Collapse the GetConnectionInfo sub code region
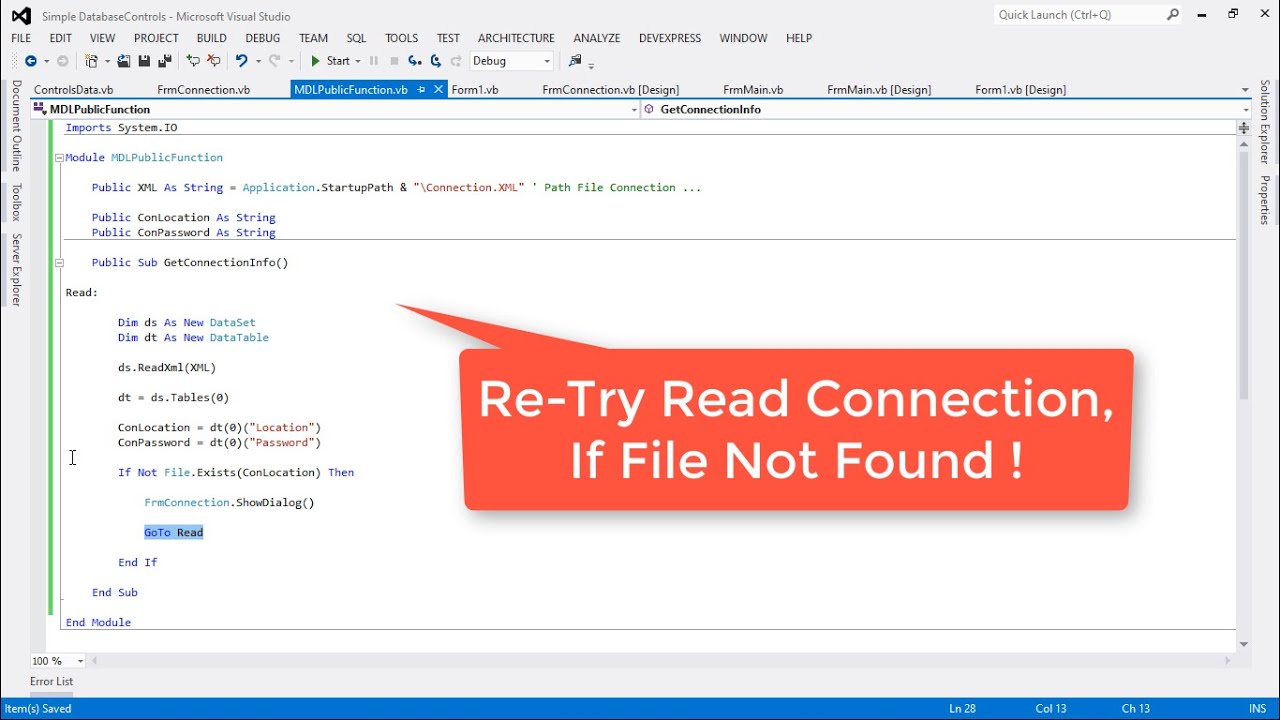The image size is (1280, 720). 59,263
